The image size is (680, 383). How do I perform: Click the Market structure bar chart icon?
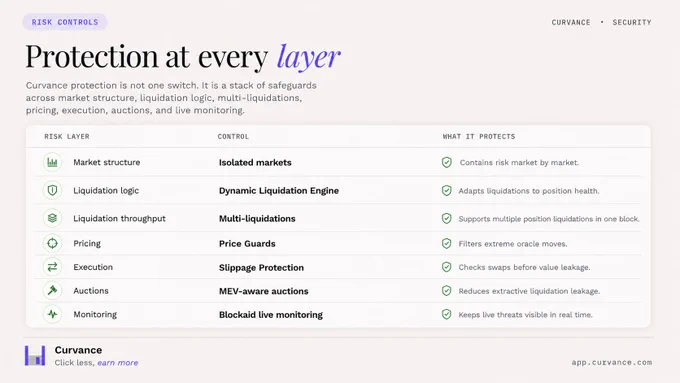click(52, 162)
